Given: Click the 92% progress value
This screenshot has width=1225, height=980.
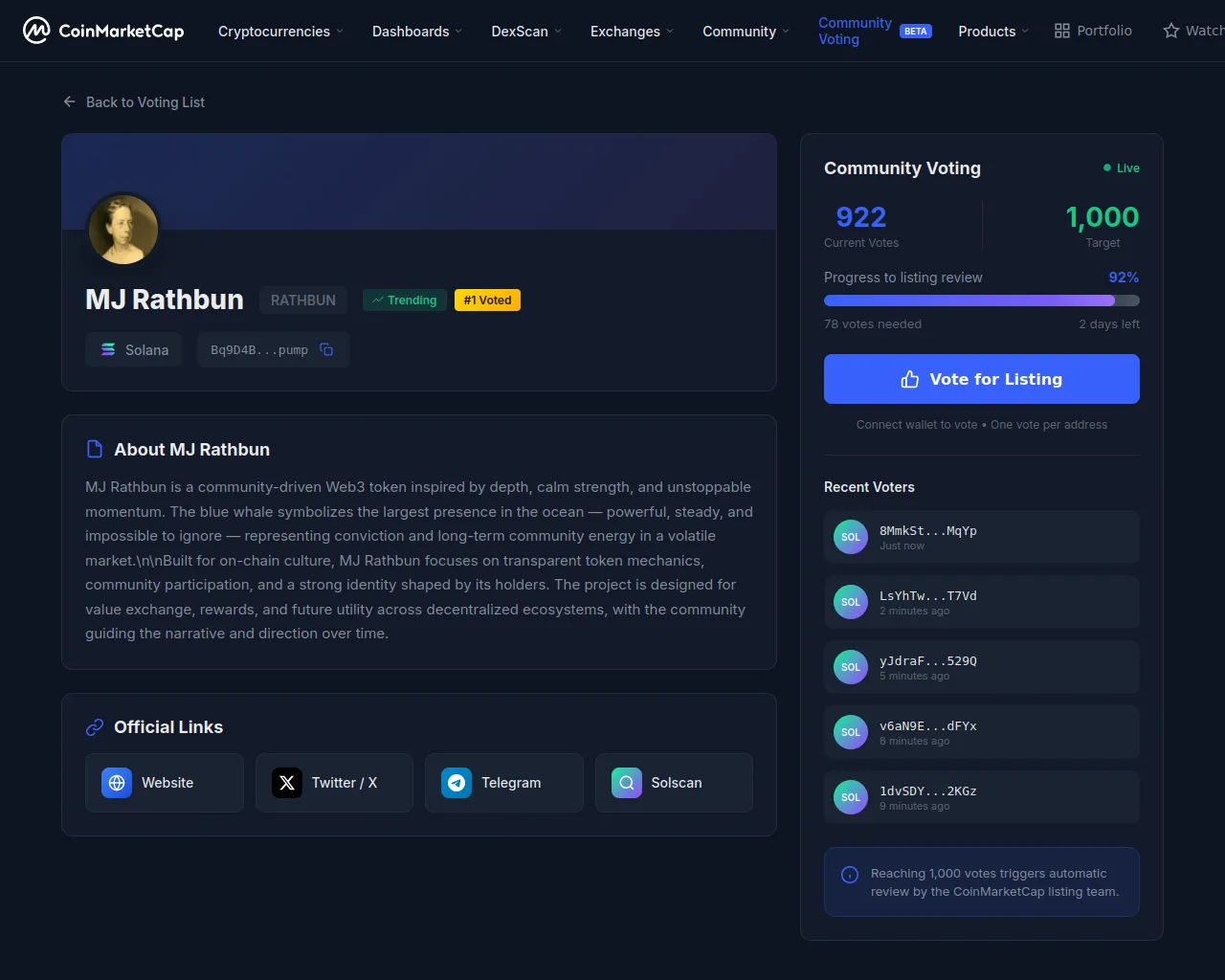Looking at the screenshot, I should [x=1124, y=278].
